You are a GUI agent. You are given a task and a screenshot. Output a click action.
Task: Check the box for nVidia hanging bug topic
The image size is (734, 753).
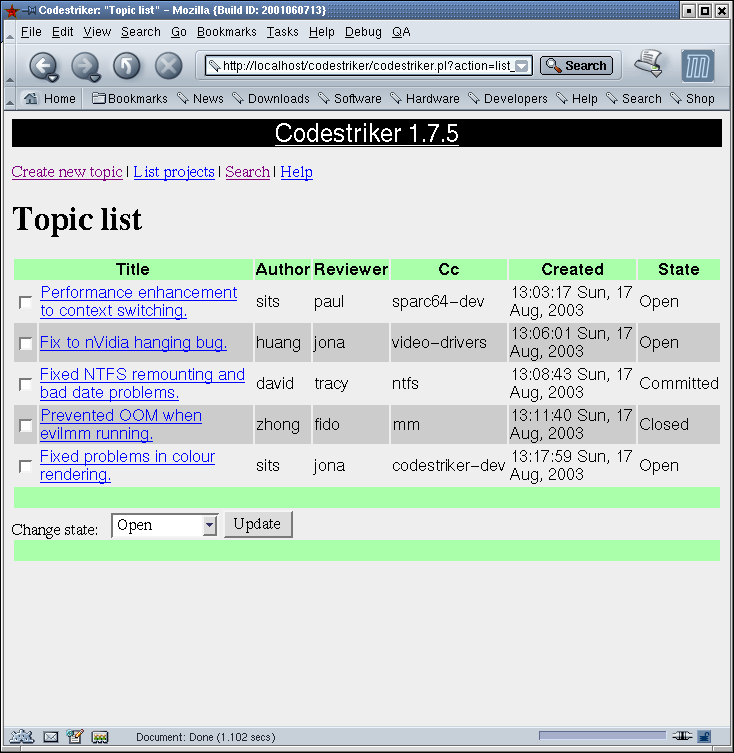point(25,343)
